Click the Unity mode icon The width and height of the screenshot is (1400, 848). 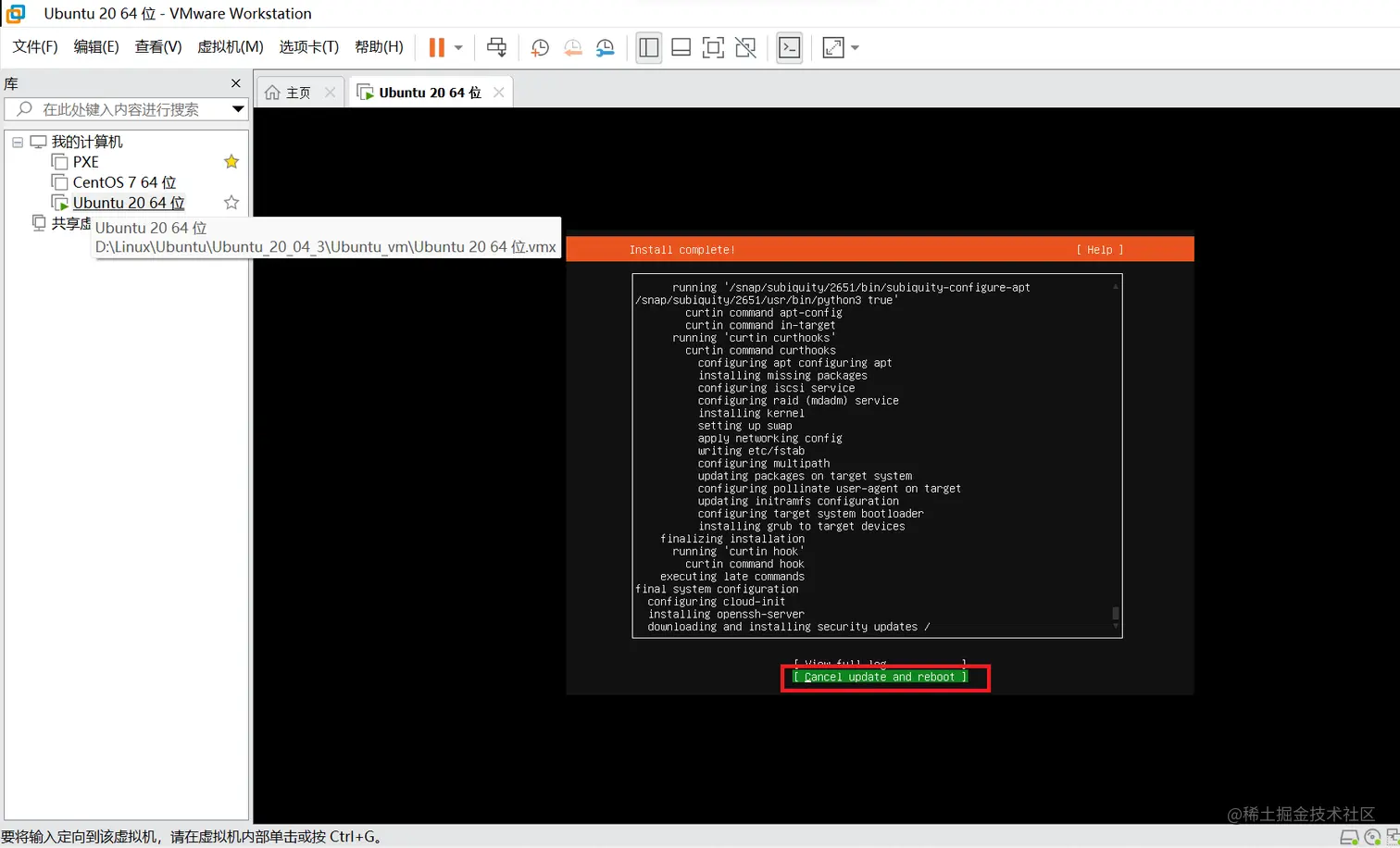coord(745,47)
